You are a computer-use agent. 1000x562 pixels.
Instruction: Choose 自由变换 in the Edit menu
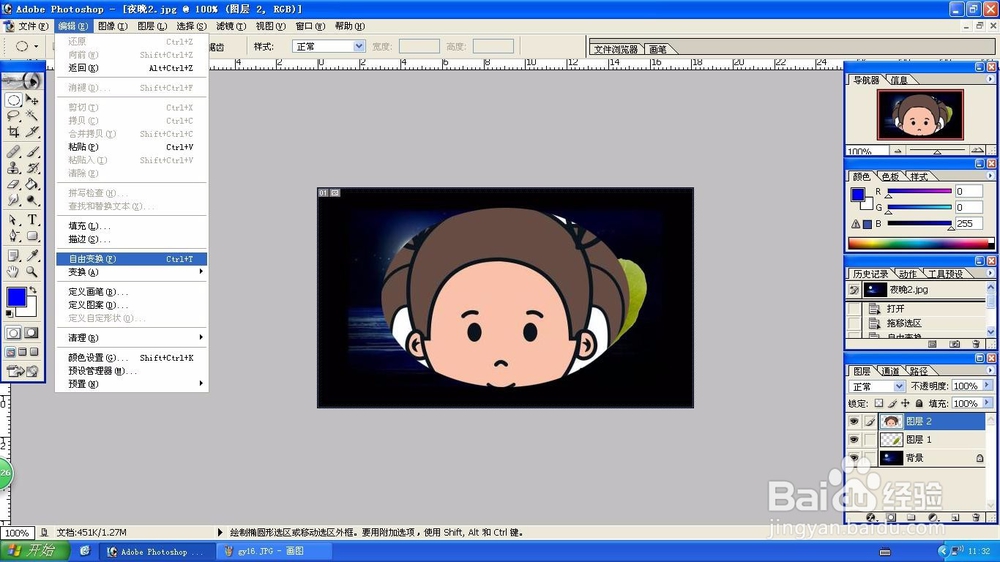point(131,259)
